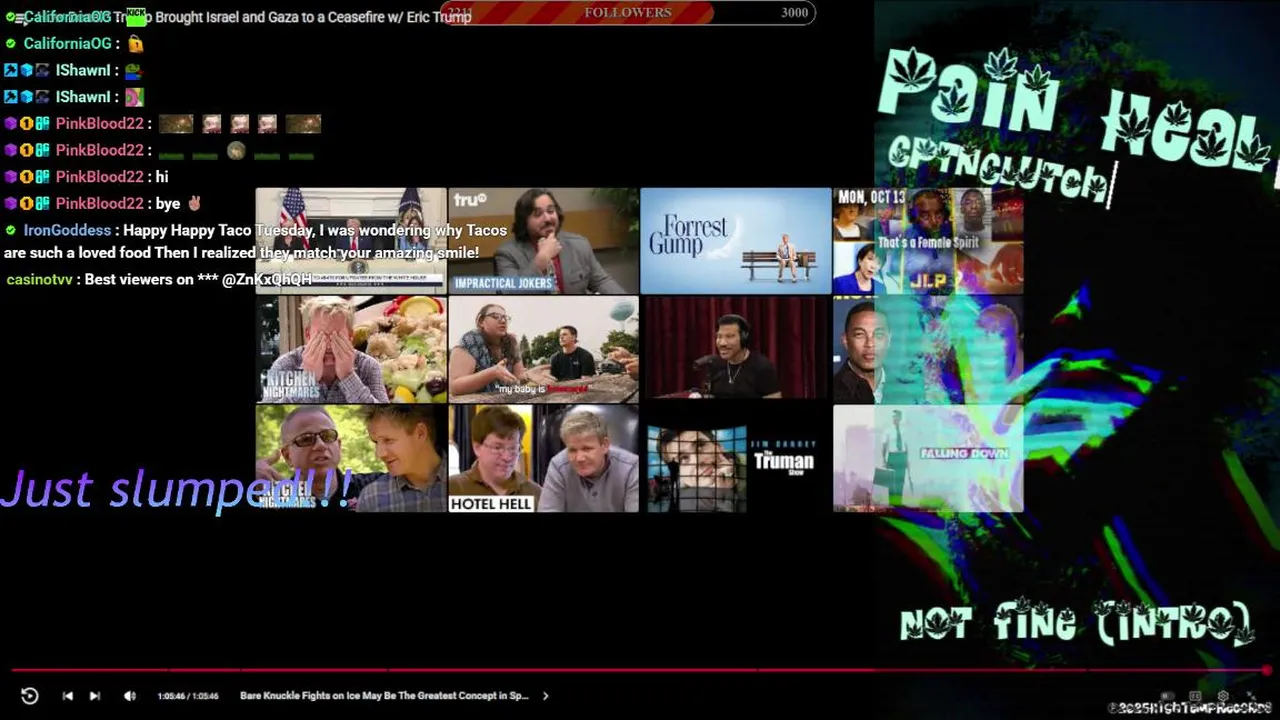Open the Impractical Jokers suggested video
The height and width of the screenshot is (720, 1280).
(543, 241)
